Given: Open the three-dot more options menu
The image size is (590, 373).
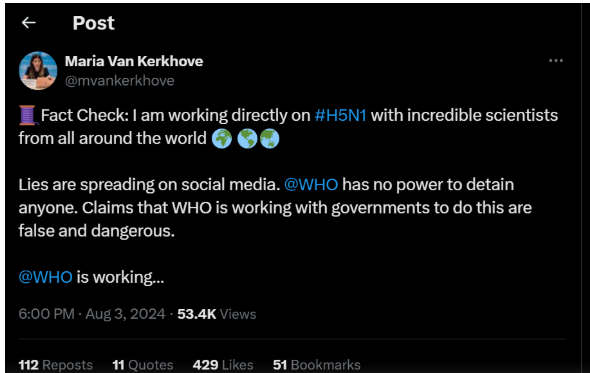Looking at the screenshot, I should pos(556,61).
